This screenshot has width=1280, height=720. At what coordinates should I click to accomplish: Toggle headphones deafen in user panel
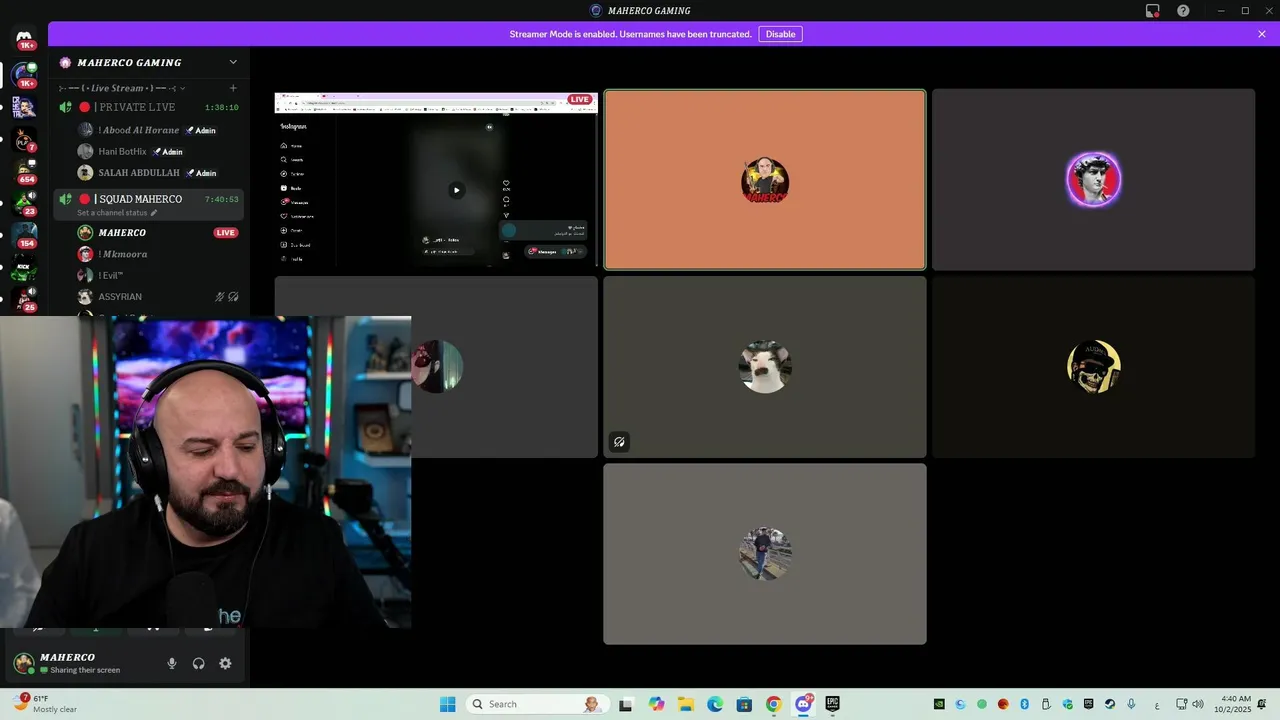(198, 663)
